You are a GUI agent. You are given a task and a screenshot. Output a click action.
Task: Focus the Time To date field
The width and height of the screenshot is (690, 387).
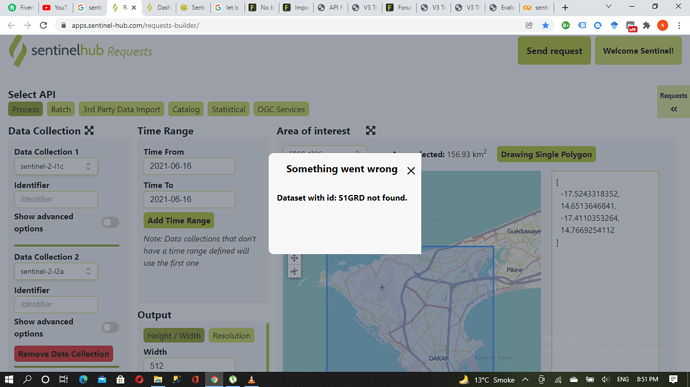tap(189, 199)
